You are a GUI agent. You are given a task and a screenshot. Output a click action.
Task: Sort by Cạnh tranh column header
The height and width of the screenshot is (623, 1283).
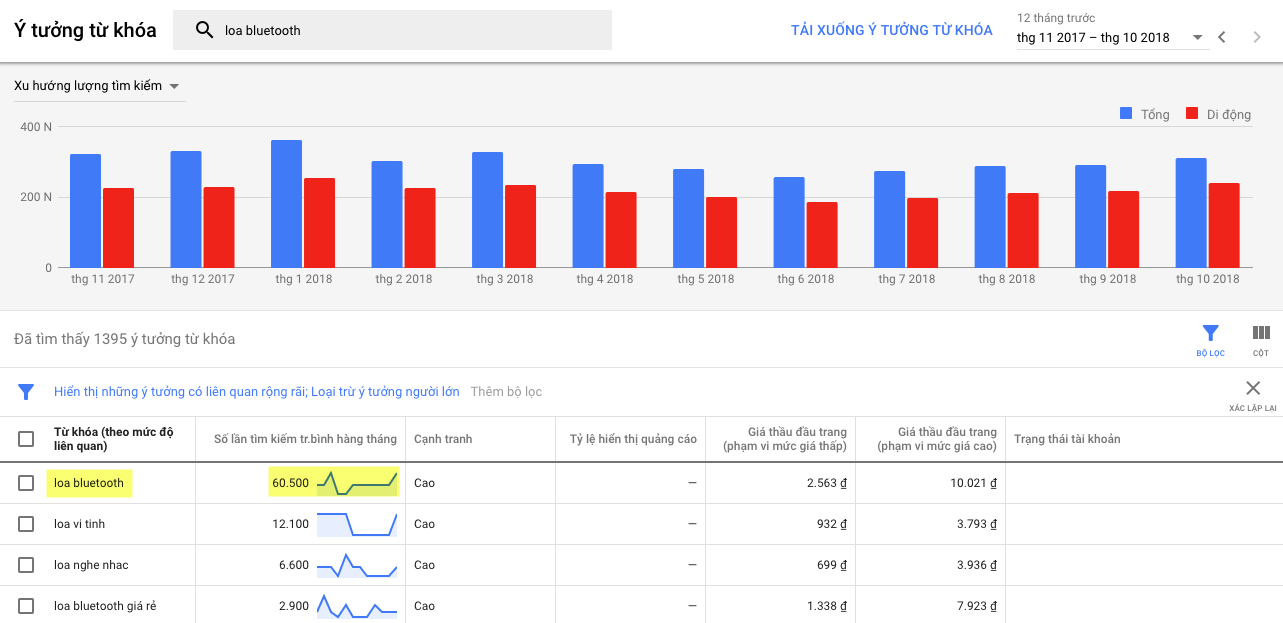point(443,439)
